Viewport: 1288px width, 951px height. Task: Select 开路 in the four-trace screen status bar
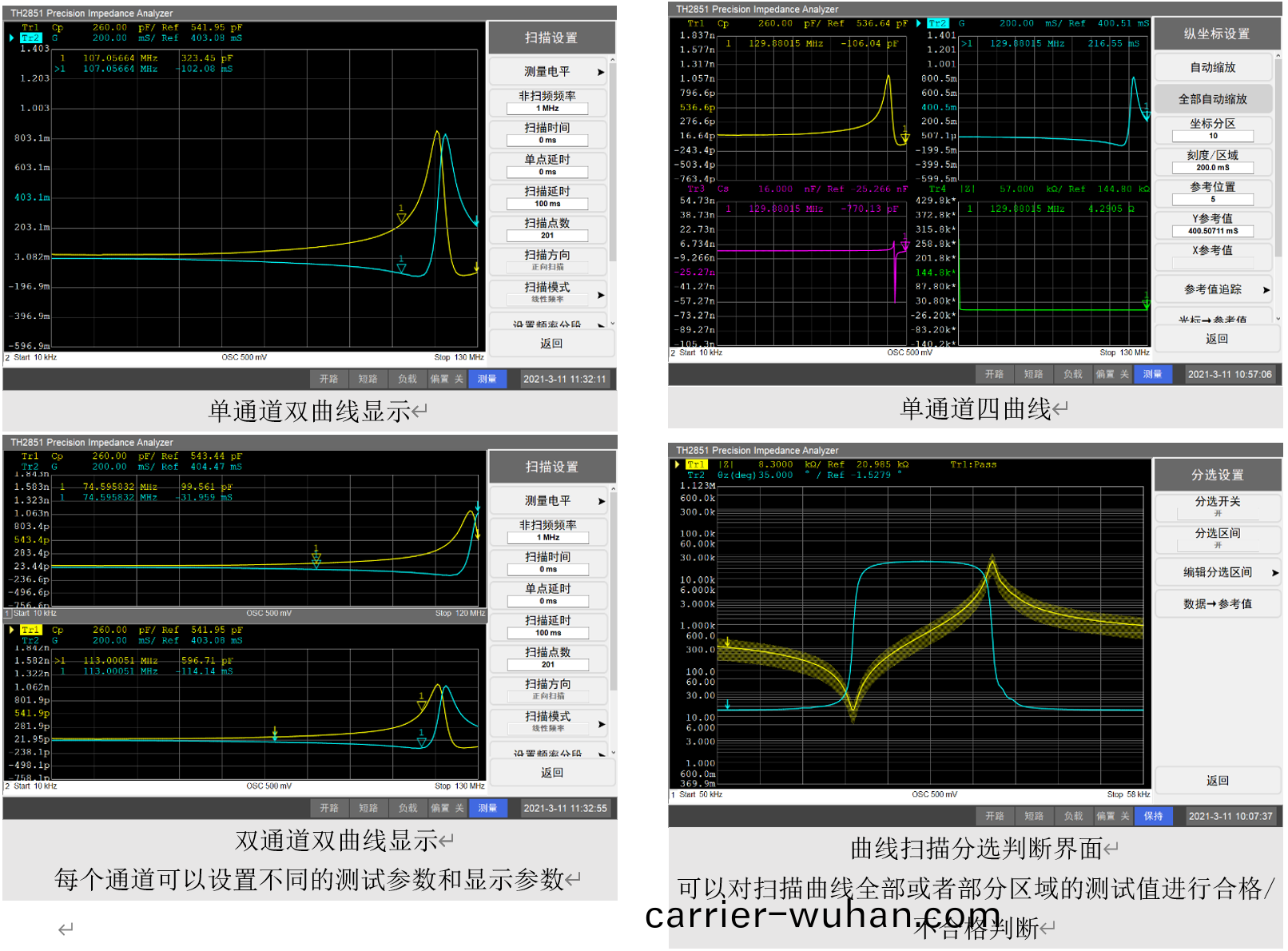[x=994, y=374]
